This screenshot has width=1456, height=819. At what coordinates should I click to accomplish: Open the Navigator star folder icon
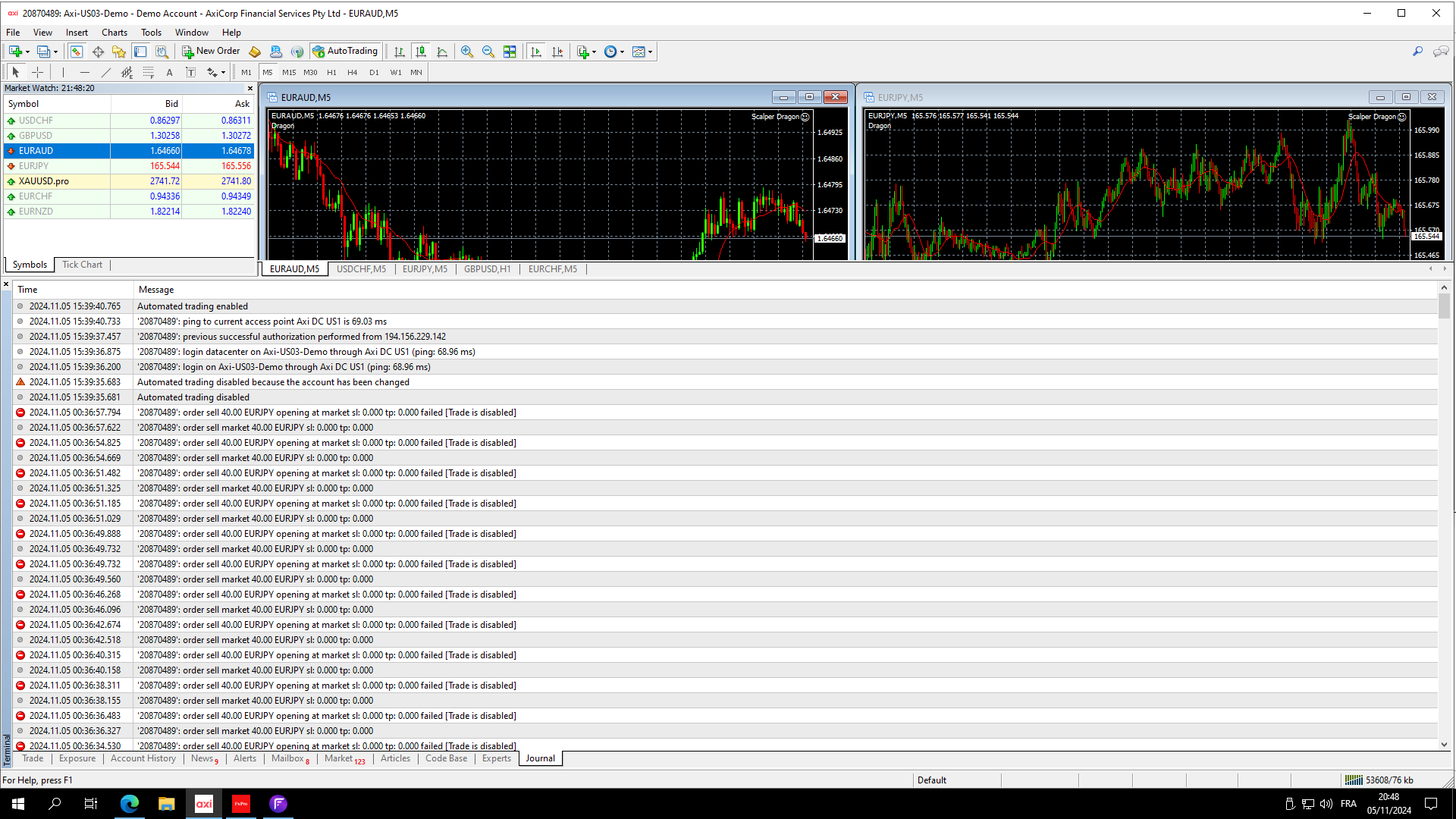pyautogui.click(x=119, y=52)
